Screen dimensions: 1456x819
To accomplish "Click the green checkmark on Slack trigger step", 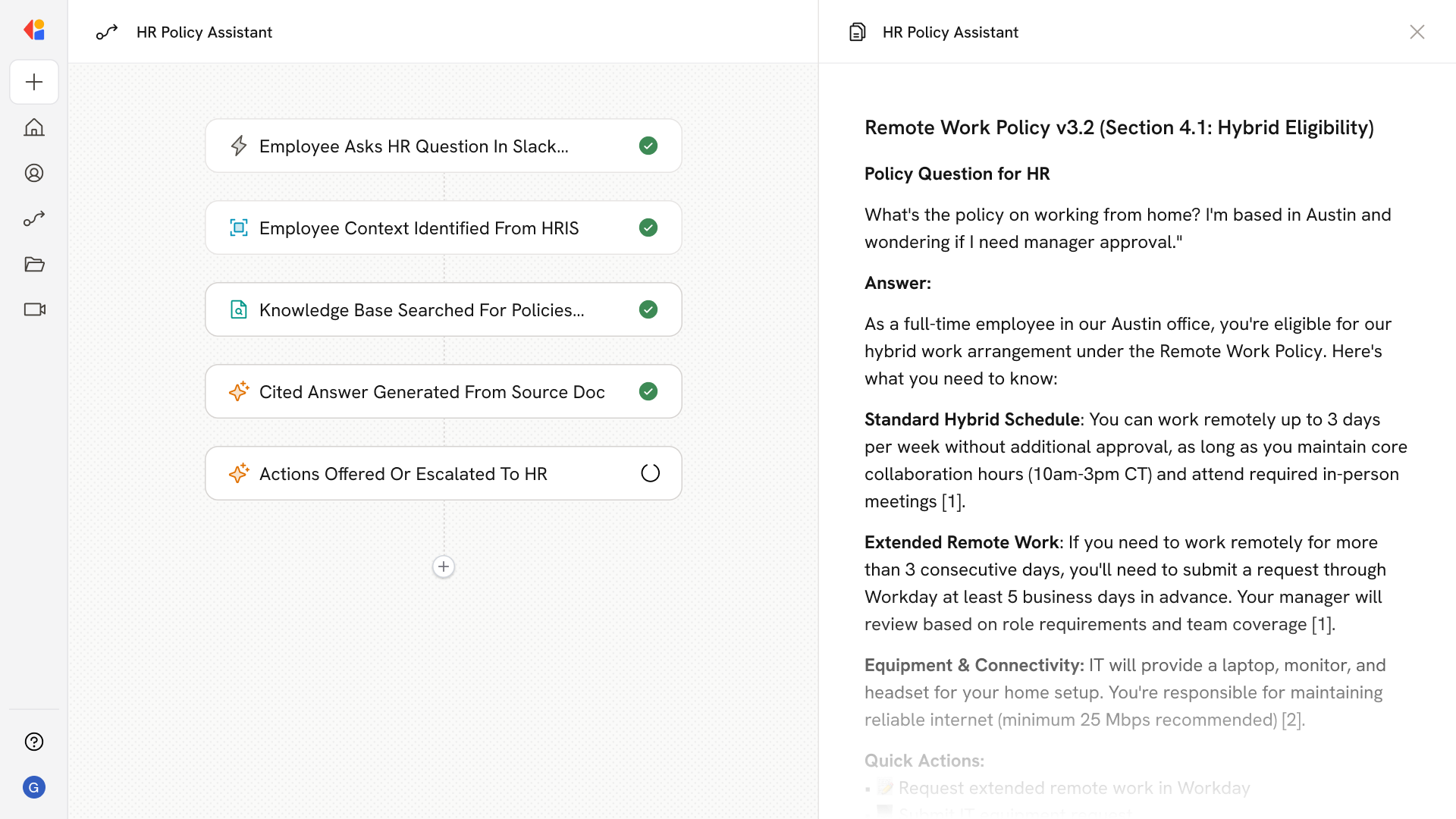I will coord(648,146).
